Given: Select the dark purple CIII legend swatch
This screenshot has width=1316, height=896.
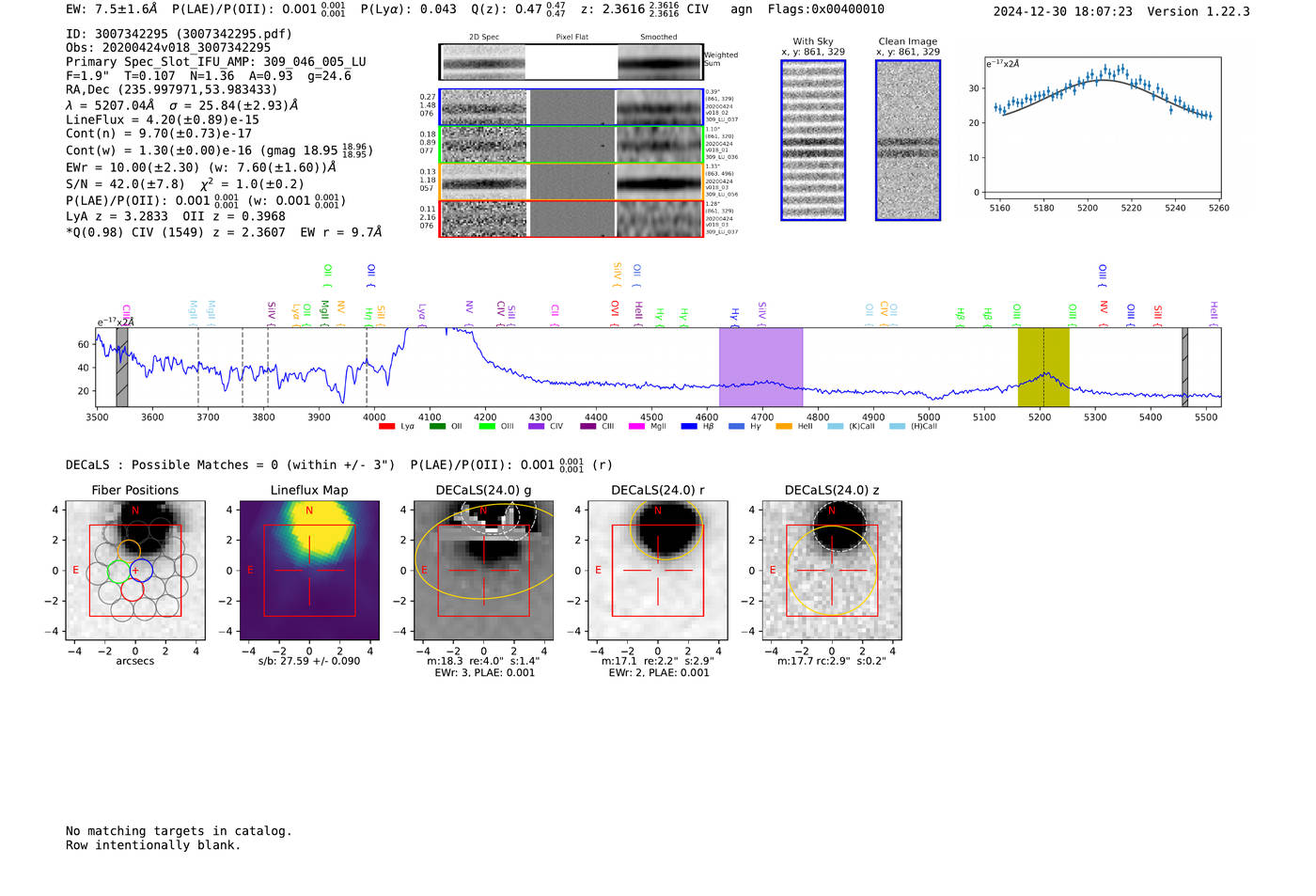Looking at the screenshot, I should [588, 427].
